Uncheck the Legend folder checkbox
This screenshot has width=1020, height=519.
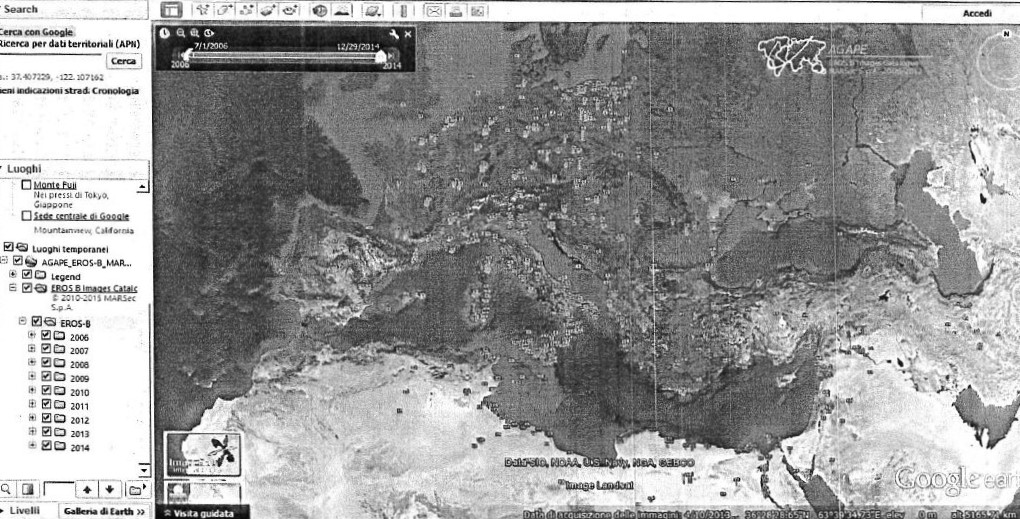point(27,275)
